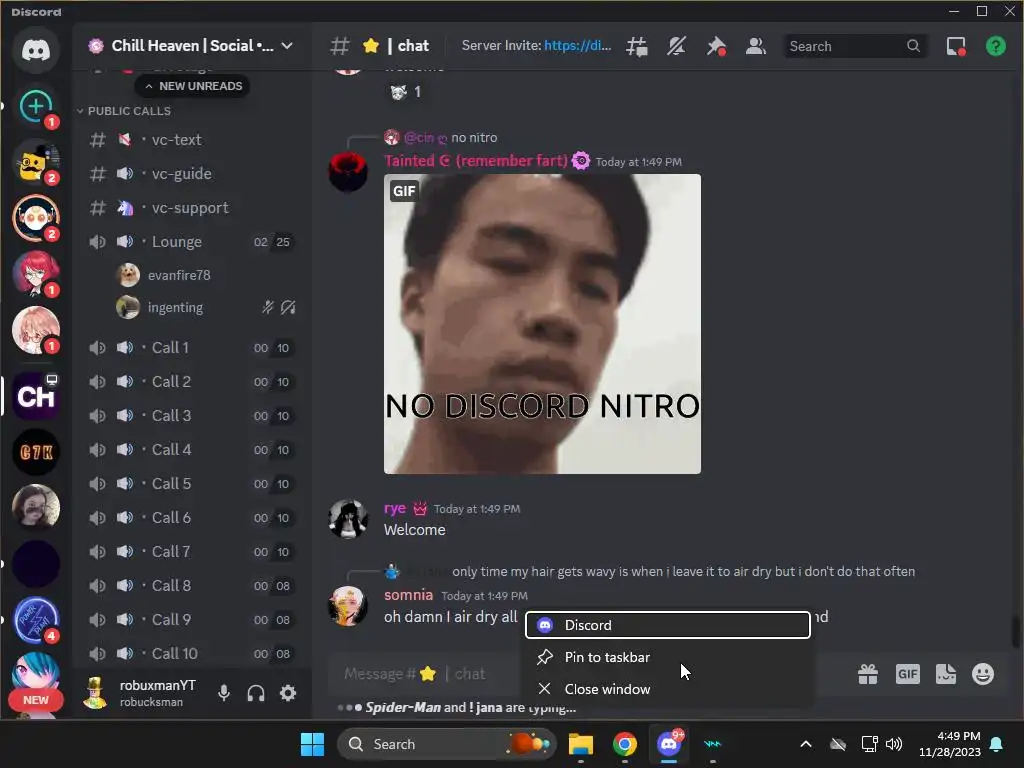Open the sticker picker icon
Viewport: 1024px width, 768px height.
click(946, 674)
